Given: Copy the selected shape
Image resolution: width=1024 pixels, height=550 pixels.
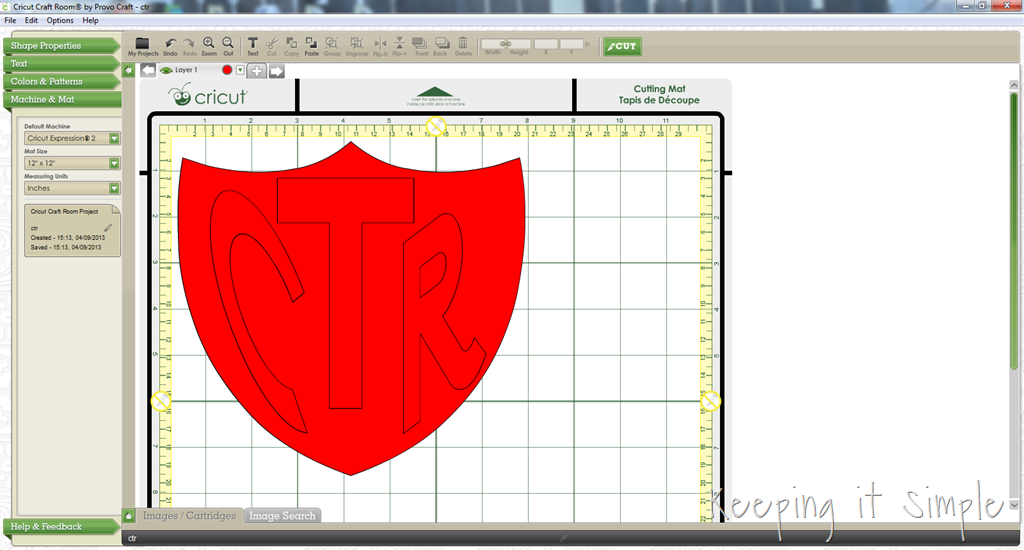Looking at the screenshot, I should 291,46.
